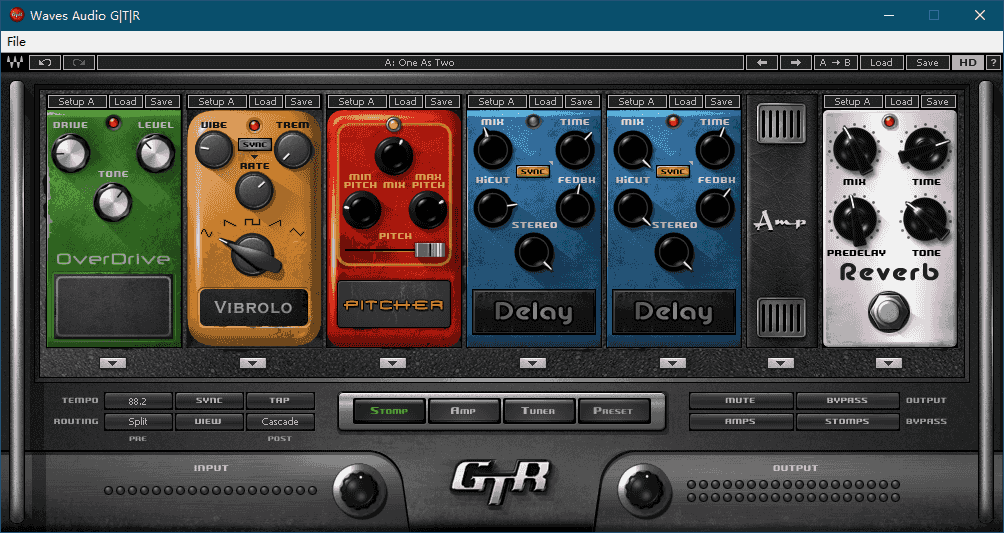Click the TAP tempo button
Viewport: 1004px width, 533px height.
(x=280, y=400)
